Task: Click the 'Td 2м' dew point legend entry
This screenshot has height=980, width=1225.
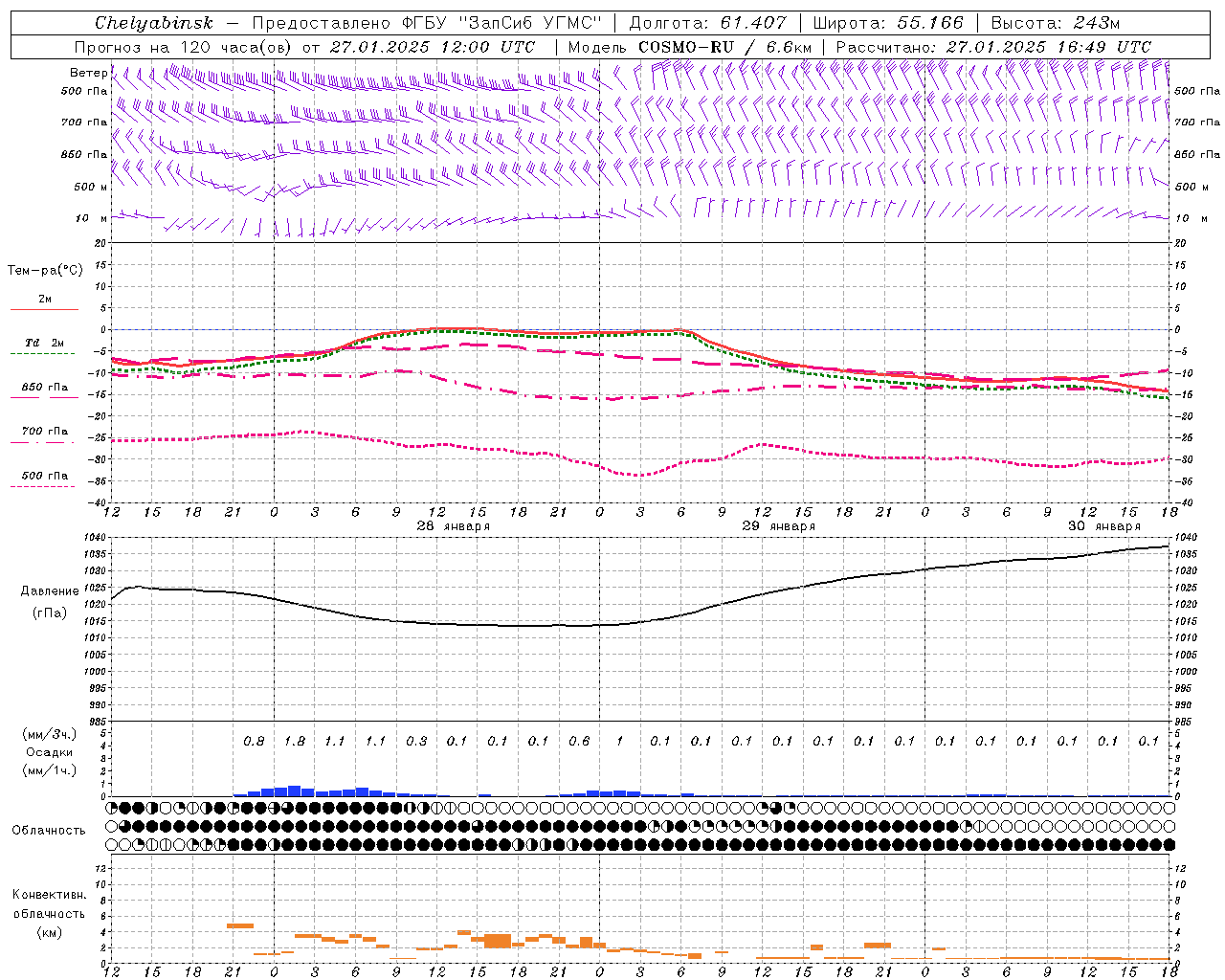Action: click(45, 343)
